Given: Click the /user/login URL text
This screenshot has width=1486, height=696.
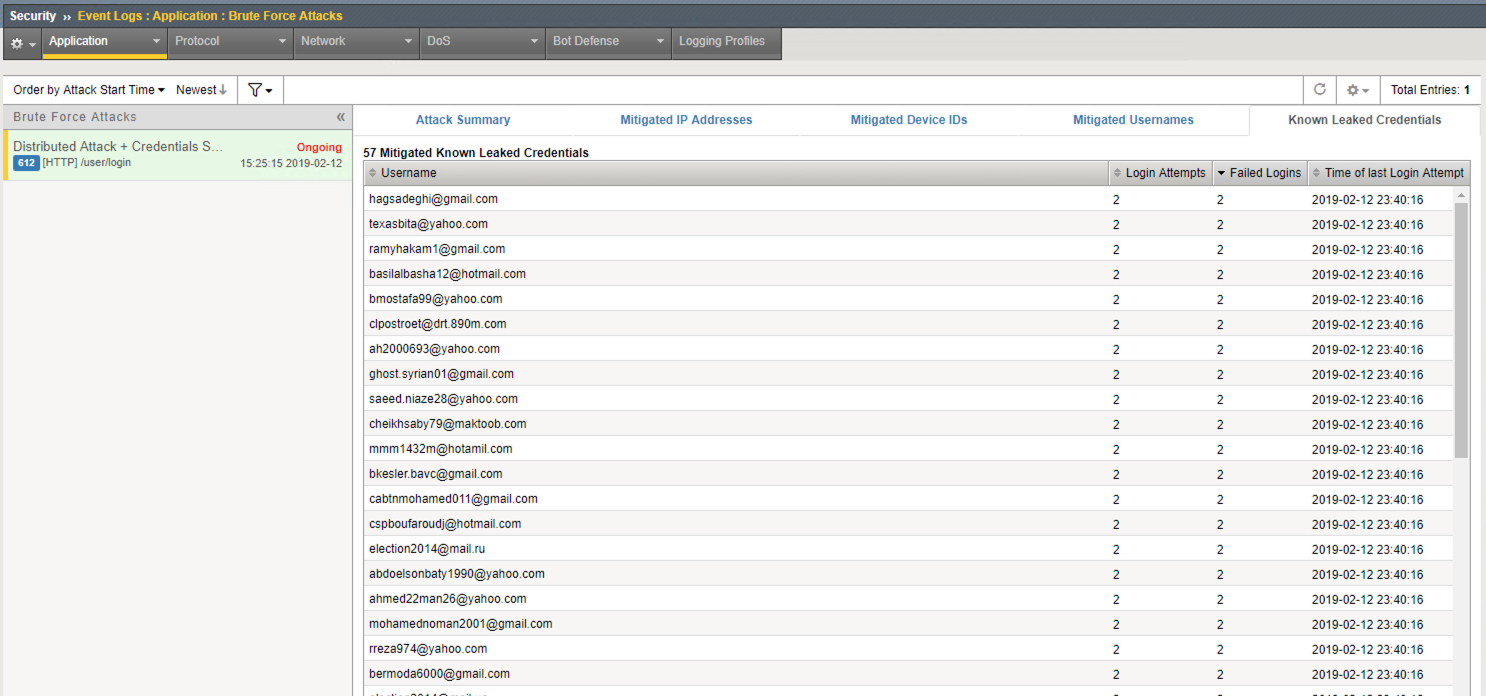Looking at the screenshot, I should [105, 163].
